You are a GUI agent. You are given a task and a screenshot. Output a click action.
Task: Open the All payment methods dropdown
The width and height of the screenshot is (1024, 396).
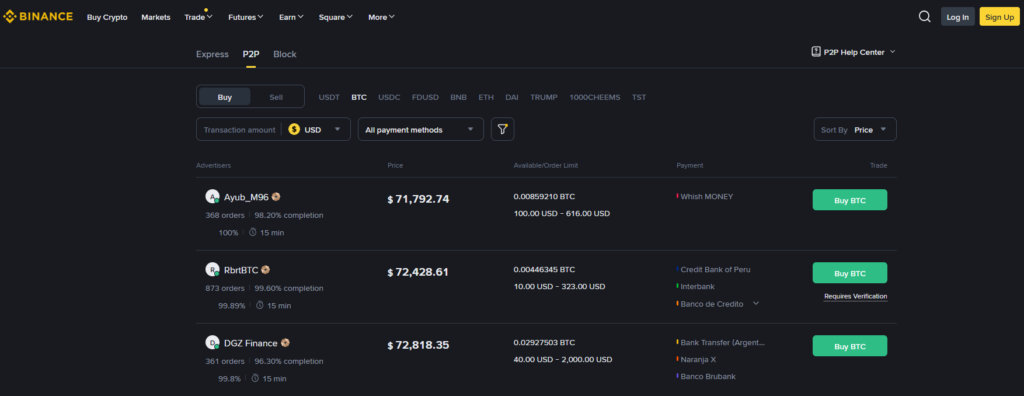coord(421,129)
